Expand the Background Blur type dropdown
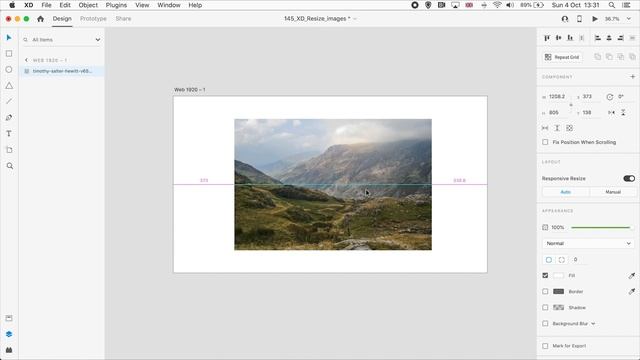The width and height of the screenshot is (640, 360). pos(593,324)
